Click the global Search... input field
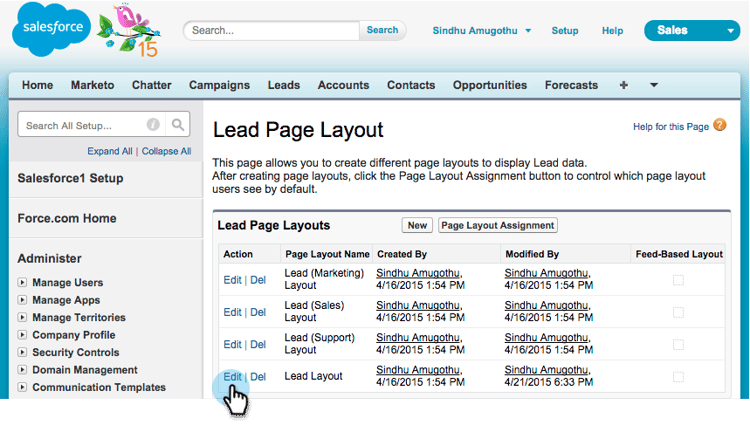This screenshot has width=750, height=425. (x=272, y=31)
